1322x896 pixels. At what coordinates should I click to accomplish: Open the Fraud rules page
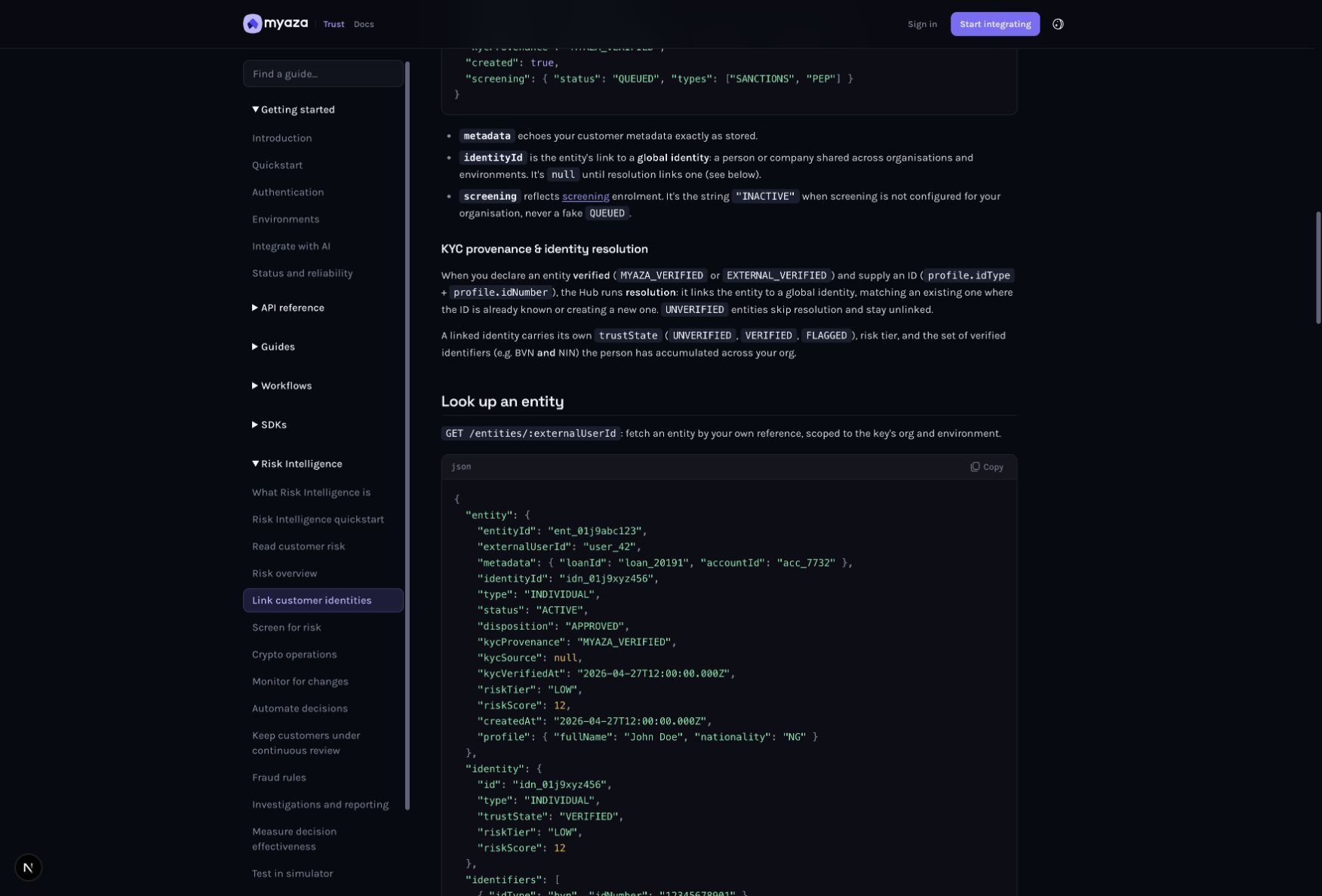[279, 778]
